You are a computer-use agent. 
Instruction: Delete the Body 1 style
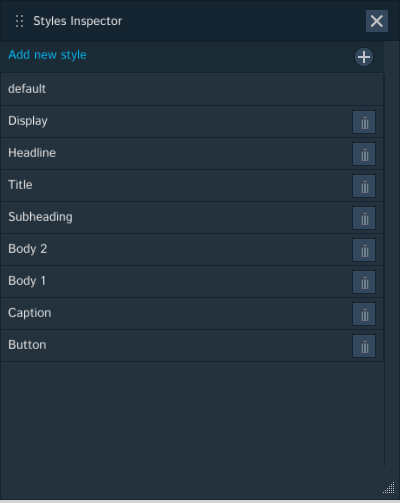coord(364,282)
